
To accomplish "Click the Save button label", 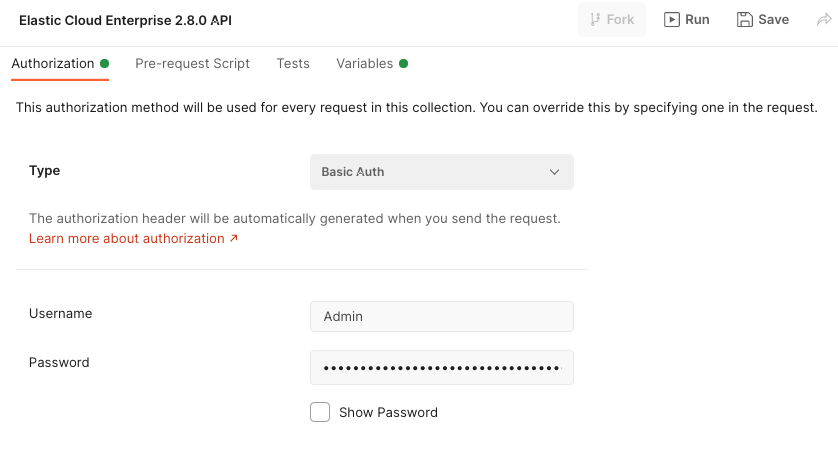I will pyautogui.click(x=773, y=19).
